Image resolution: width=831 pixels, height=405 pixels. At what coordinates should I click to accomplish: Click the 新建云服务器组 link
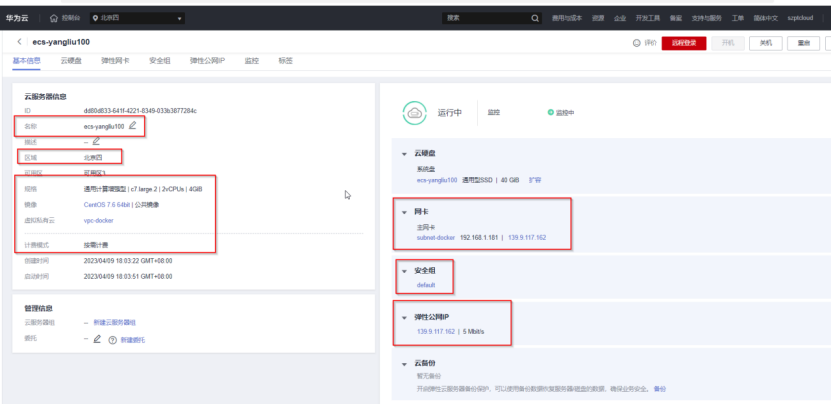point(116,322)
